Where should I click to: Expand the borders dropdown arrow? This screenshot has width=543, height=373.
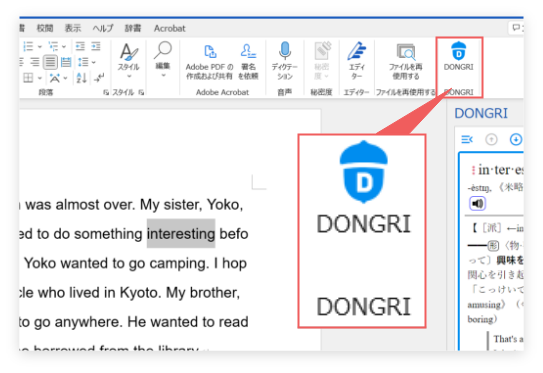(x=39, y=78)
